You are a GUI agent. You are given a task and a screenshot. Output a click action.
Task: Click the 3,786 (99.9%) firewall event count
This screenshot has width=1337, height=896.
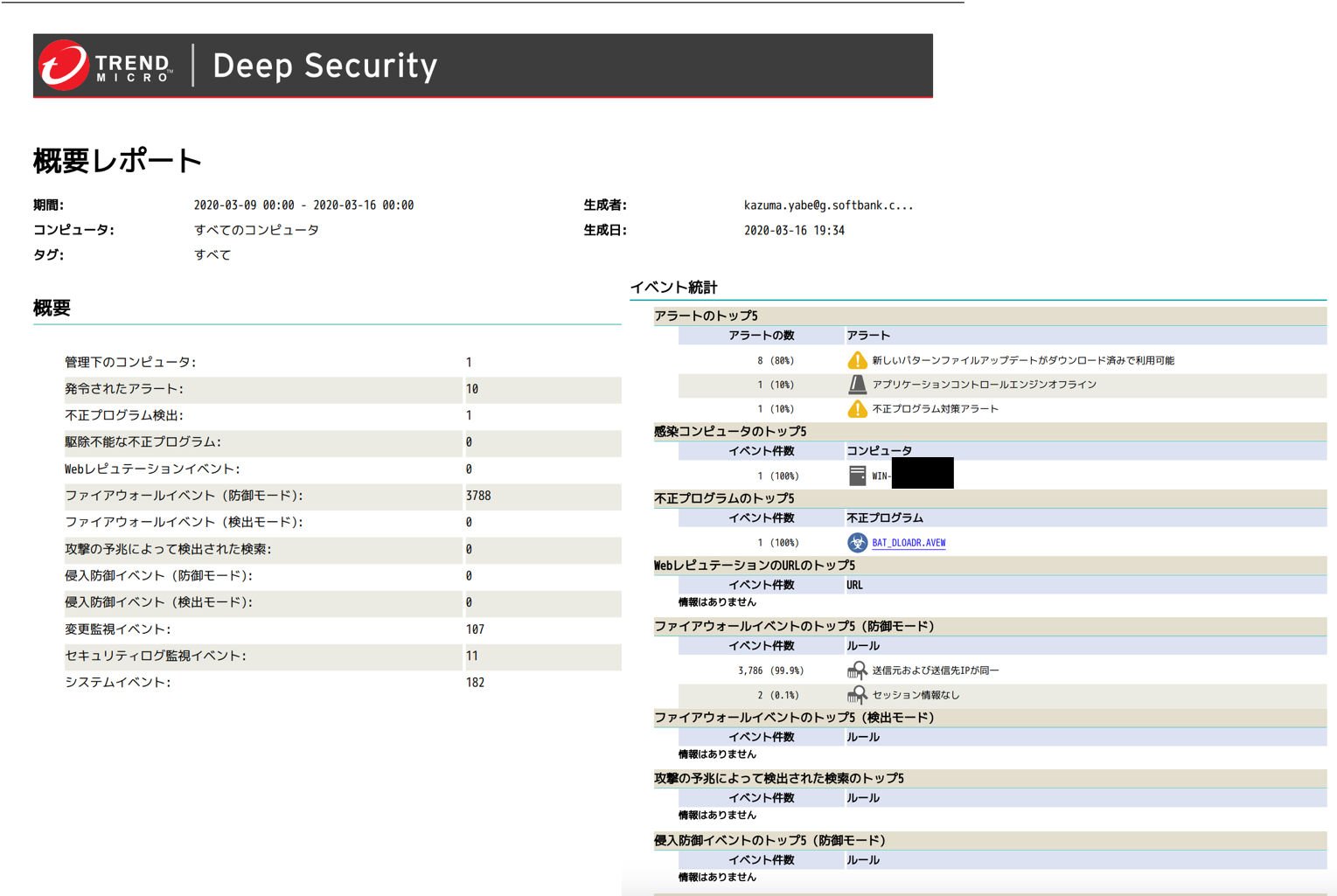pyautogui.click(x=770, y=670)
